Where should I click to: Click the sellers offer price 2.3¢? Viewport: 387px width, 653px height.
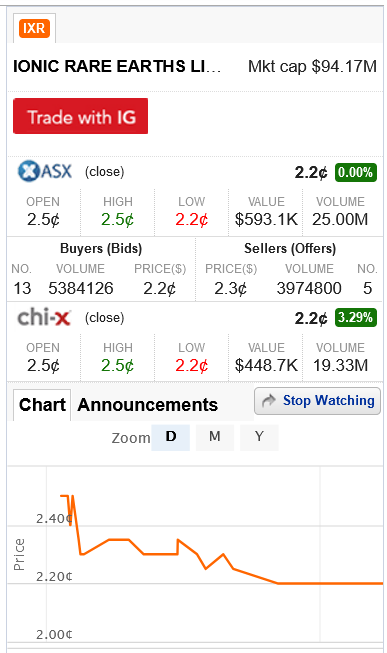pos(230,288)
